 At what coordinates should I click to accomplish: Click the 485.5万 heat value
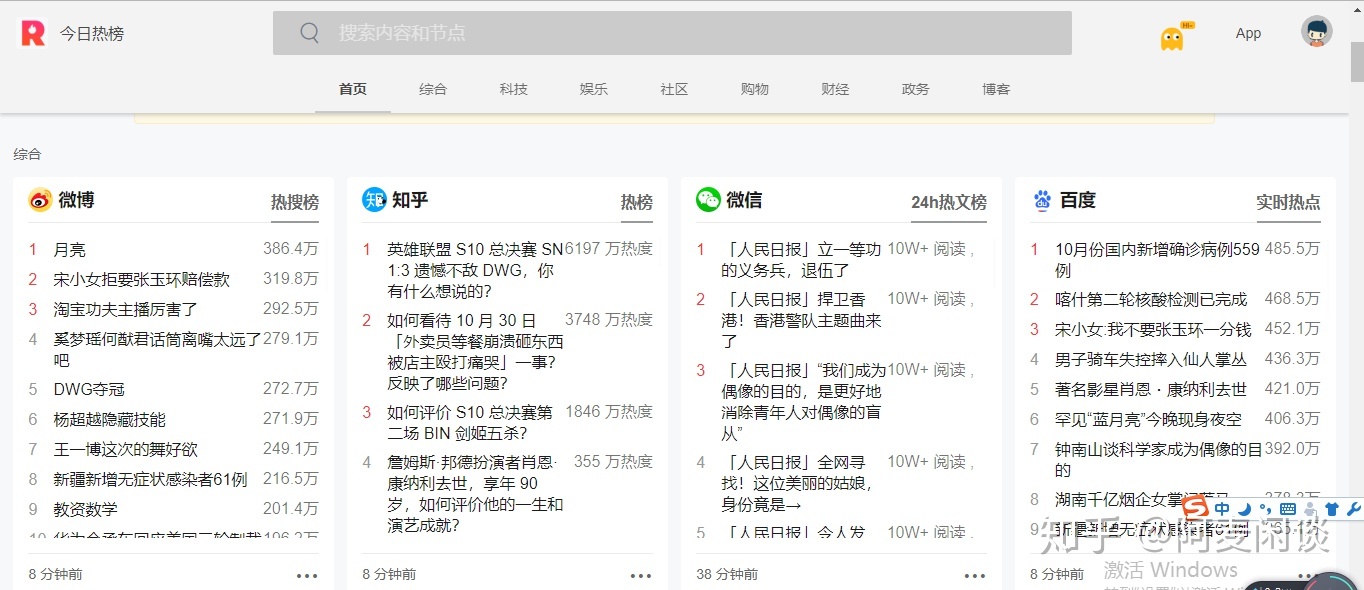pyautogui.click(x=1292, y=248)
